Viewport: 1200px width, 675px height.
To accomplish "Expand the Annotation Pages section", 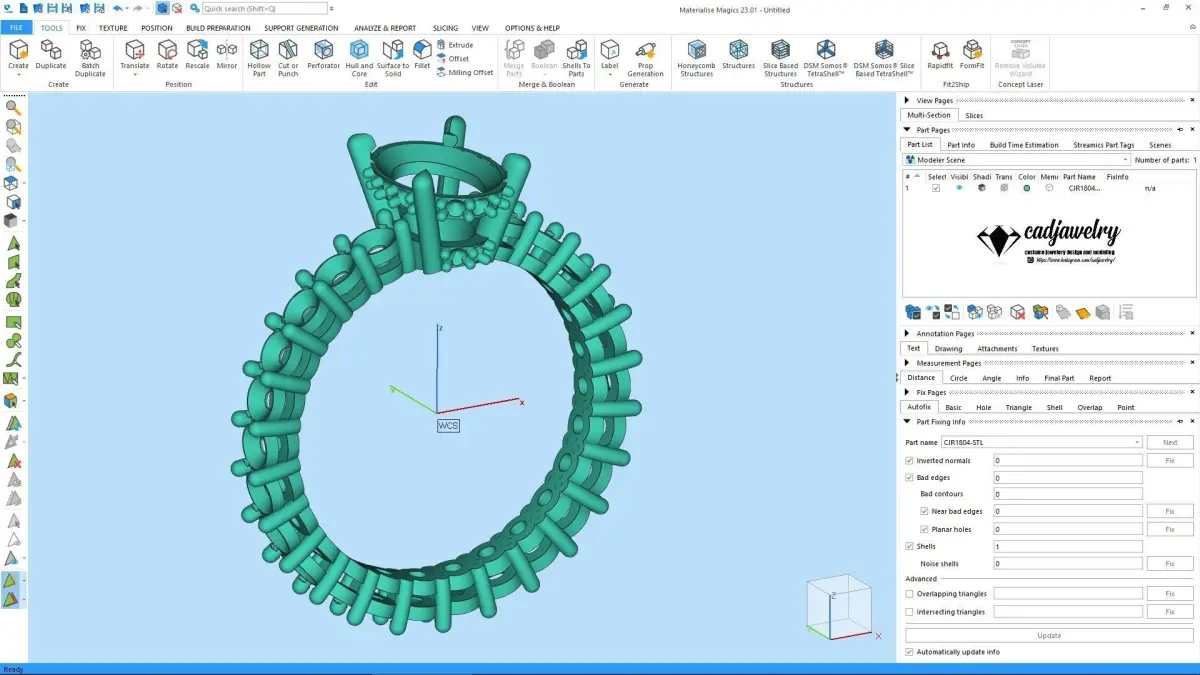I will click(x=907, y=334).
